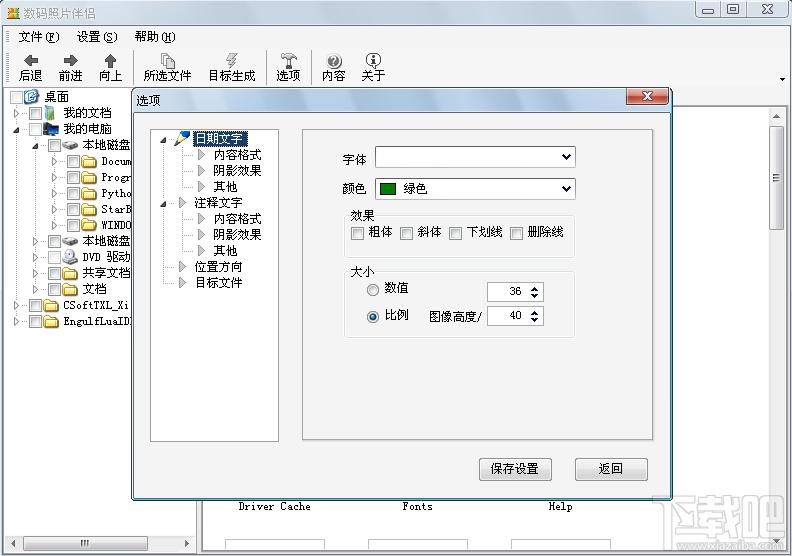Screen dimensions: 792x556
Task: Collapse the 日期文字 tree node
Action: tap(163, 140)
